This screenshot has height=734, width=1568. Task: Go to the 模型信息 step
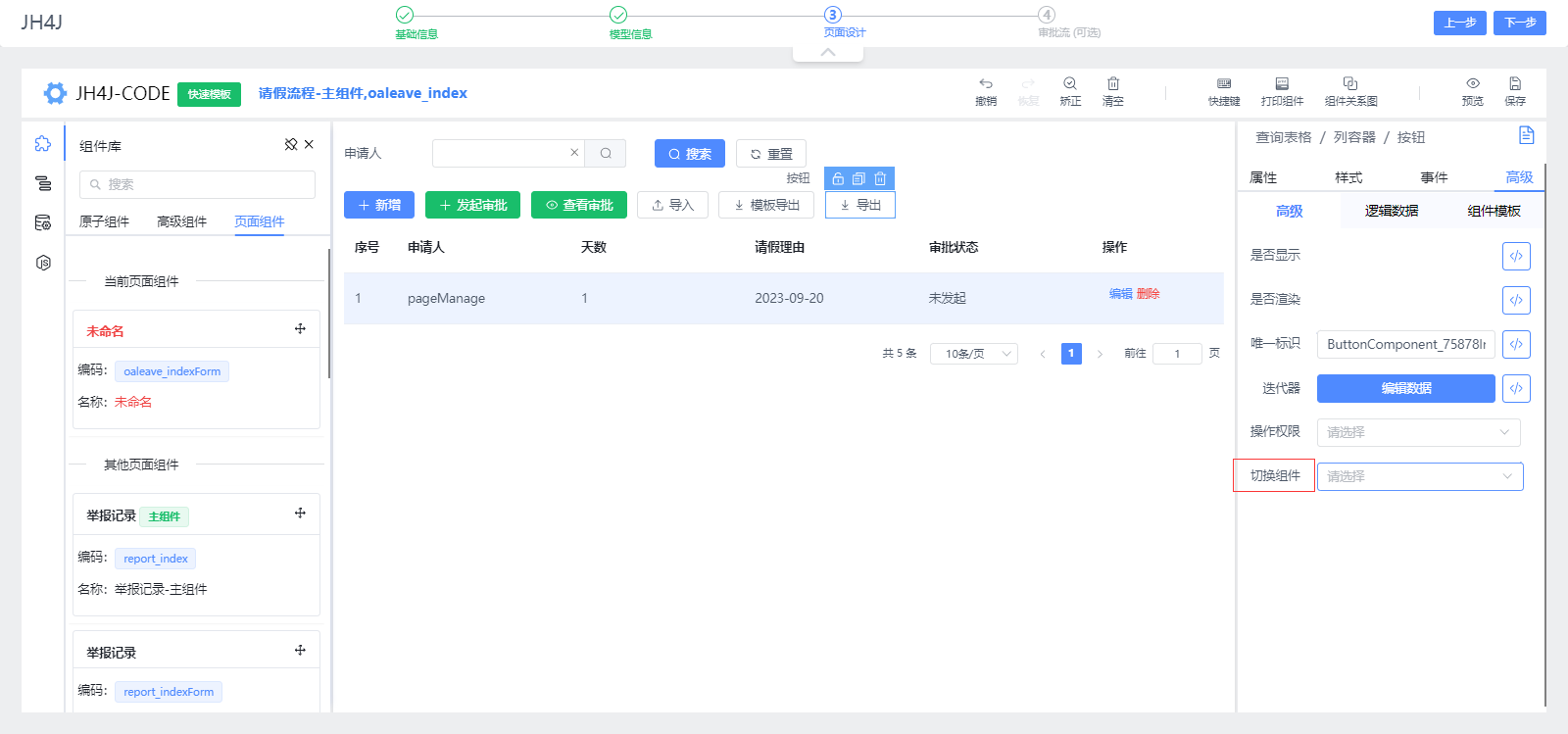629,22
